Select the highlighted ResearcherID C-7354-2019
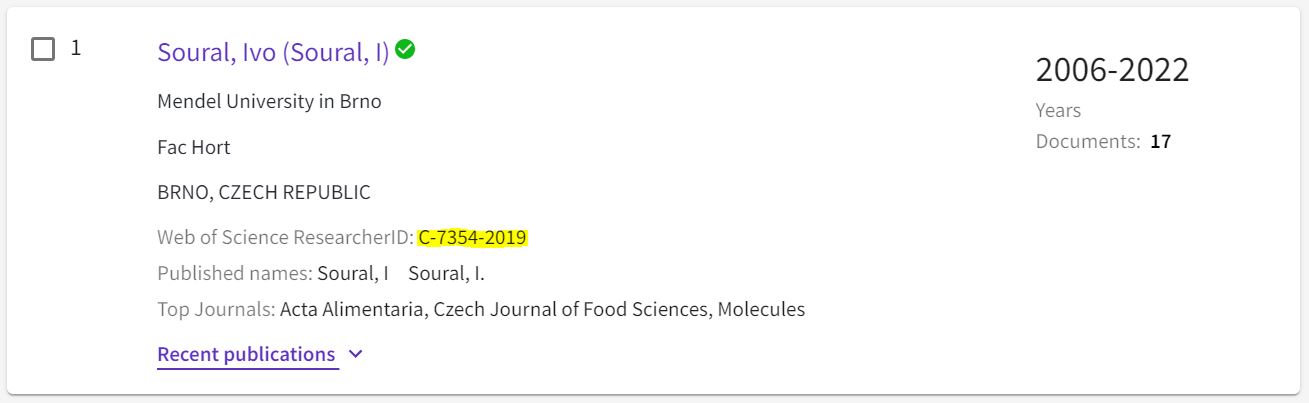1309x403 pixels. click(x=473, y=238)
